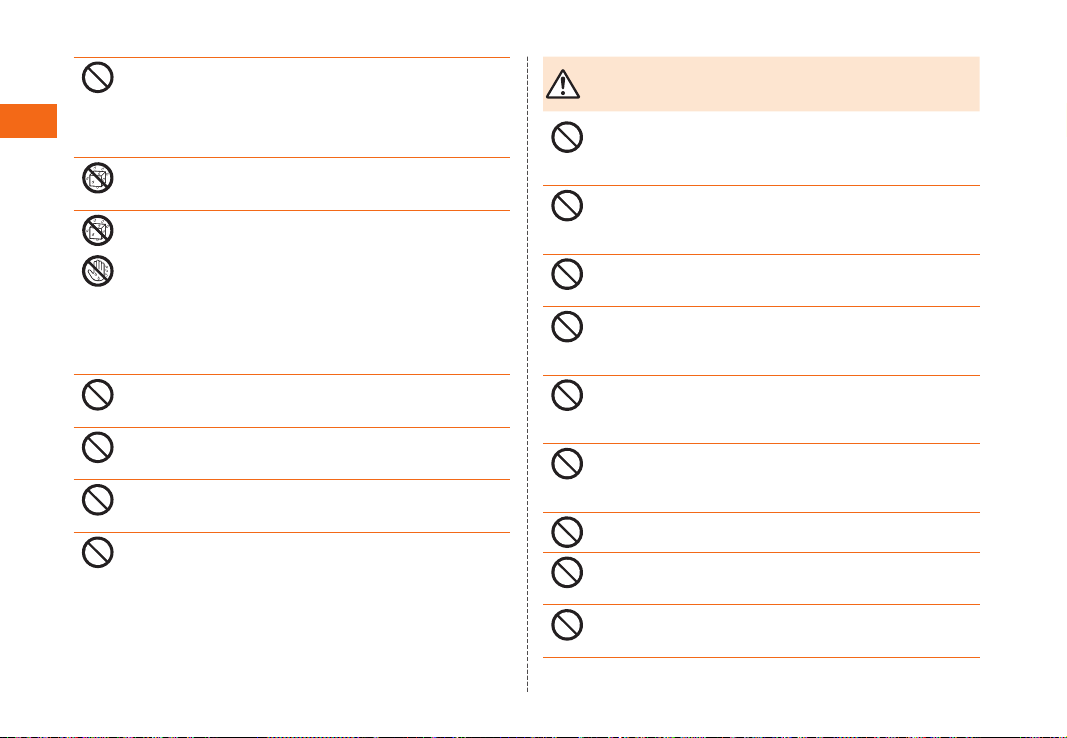
Task: Click the second prohibition icon under the warning banner
Action: pos(567,206)
